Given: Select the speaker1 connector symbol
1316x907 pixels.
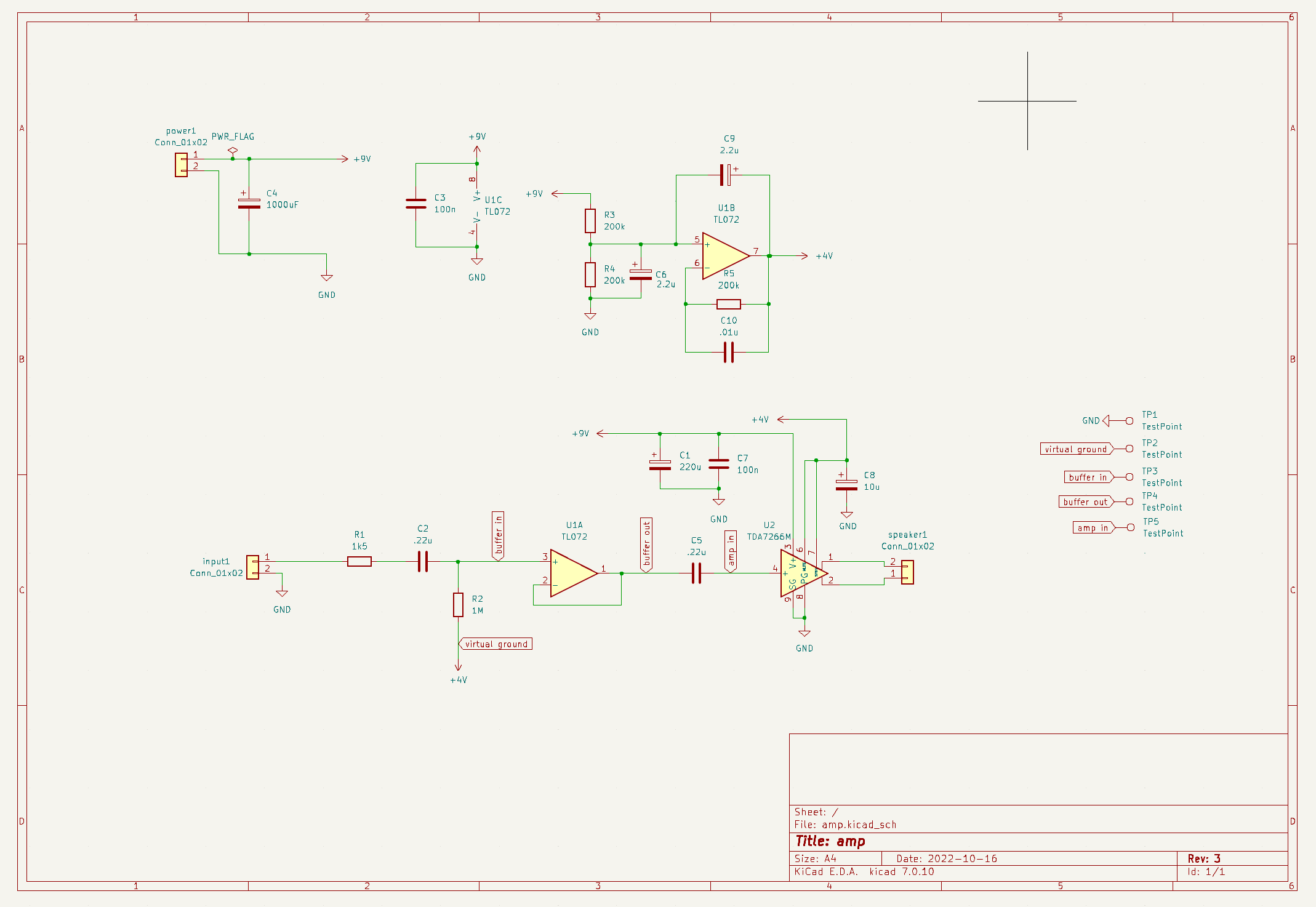Looking at the screenshot, I should pos(907,572).
